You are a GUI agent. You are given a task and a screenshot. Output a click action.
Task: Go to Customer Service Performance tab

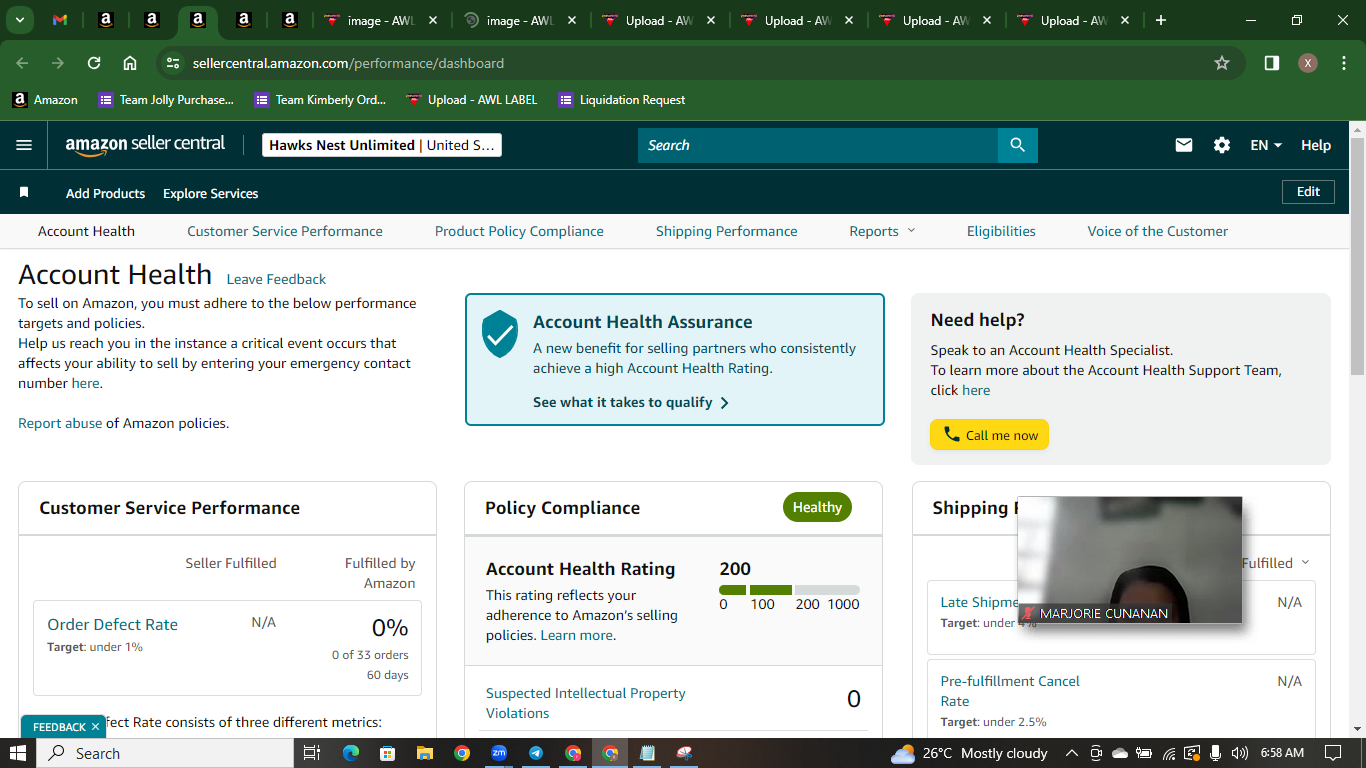pos(285,231)
